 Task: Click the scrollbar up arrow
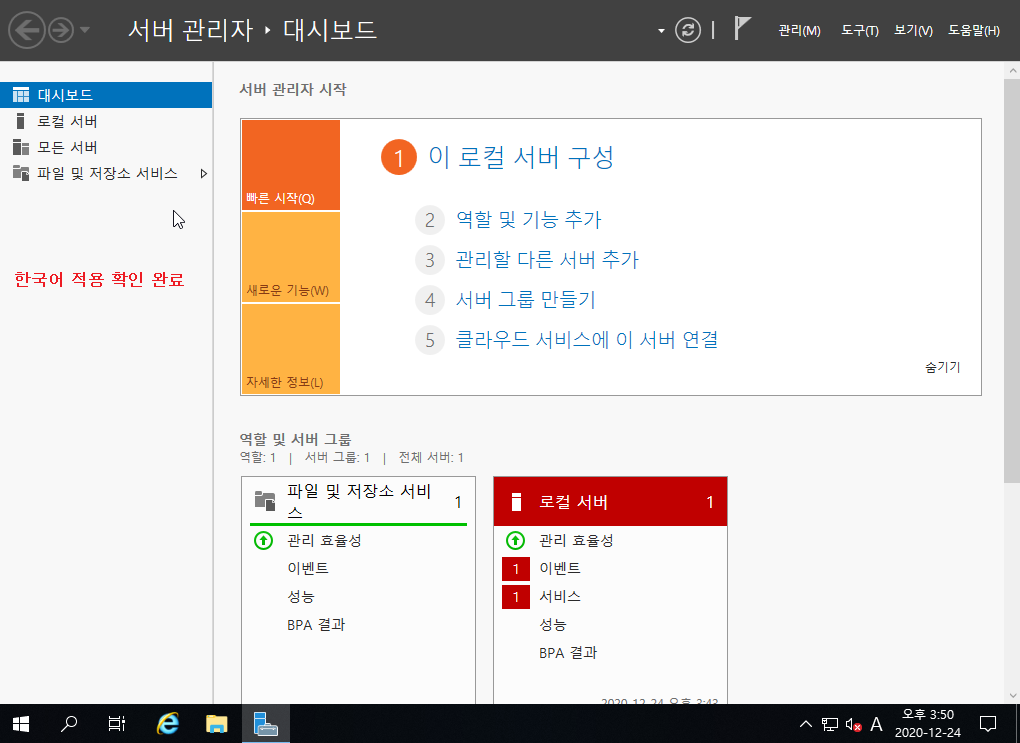[x=1012, y=70]
